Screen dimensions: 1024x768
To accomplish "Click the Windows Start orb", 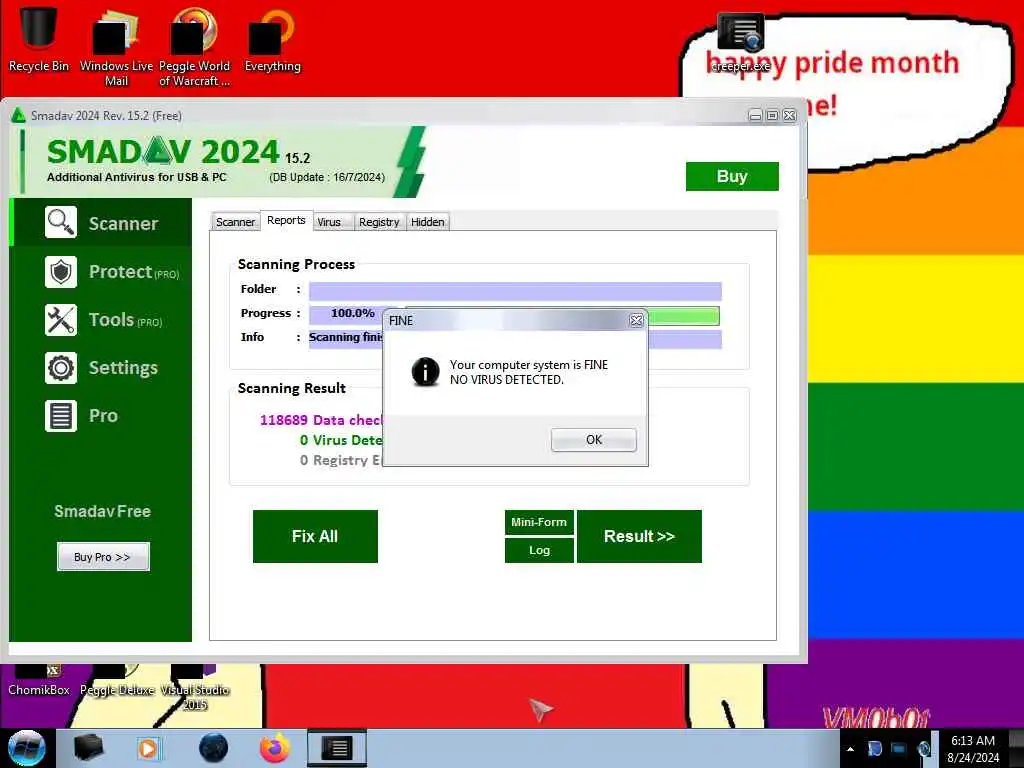I will tap(26, 748).
